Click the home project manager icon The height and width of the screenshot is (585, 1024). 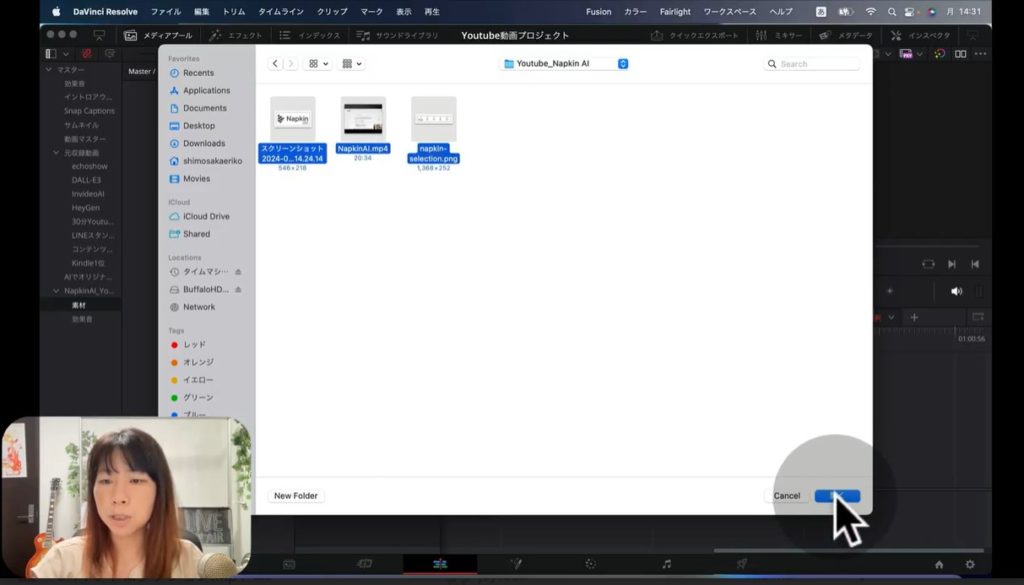tap(939, 564)
